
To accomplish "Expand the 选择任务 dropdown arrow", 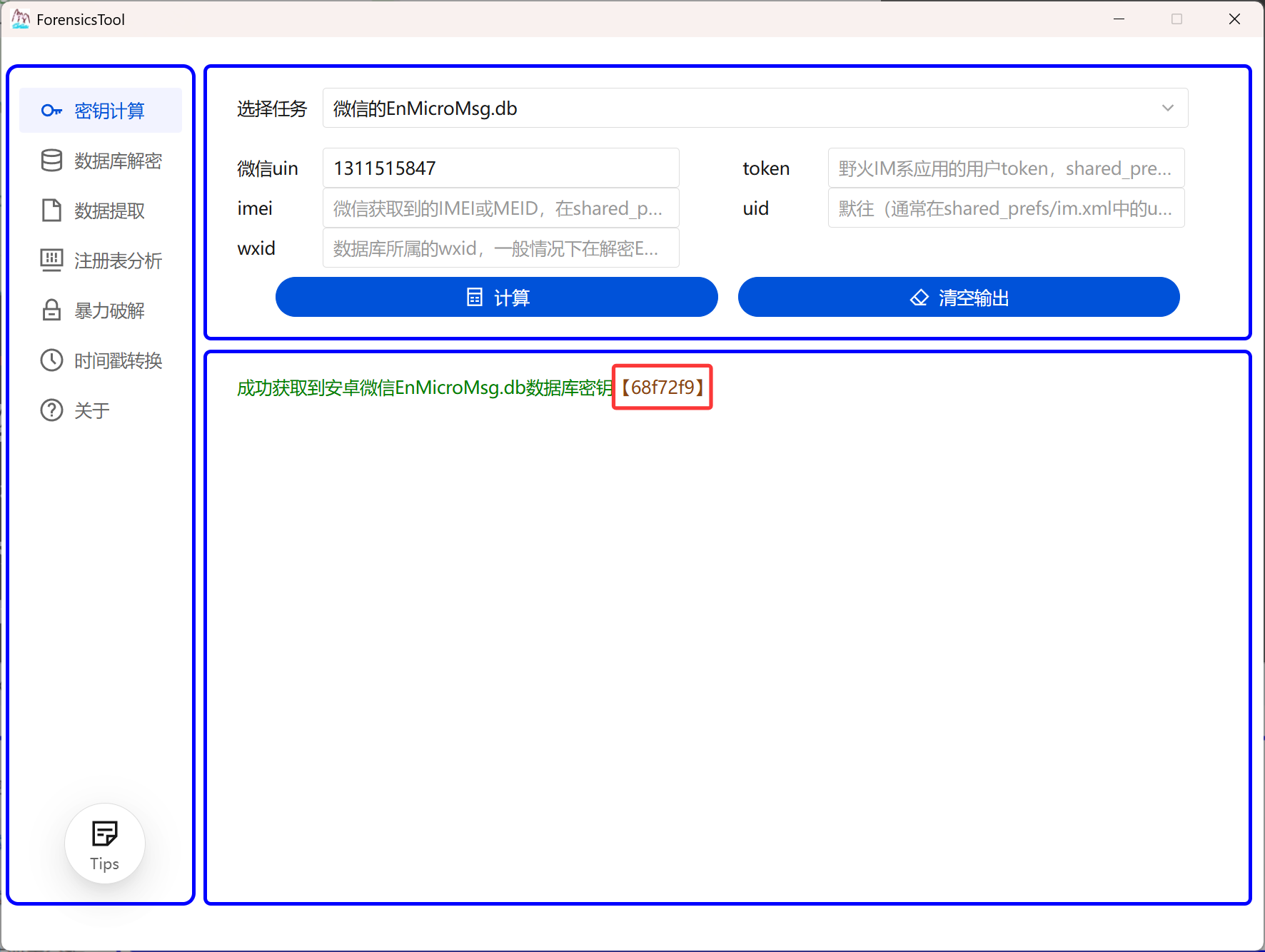I will 1168,108.
